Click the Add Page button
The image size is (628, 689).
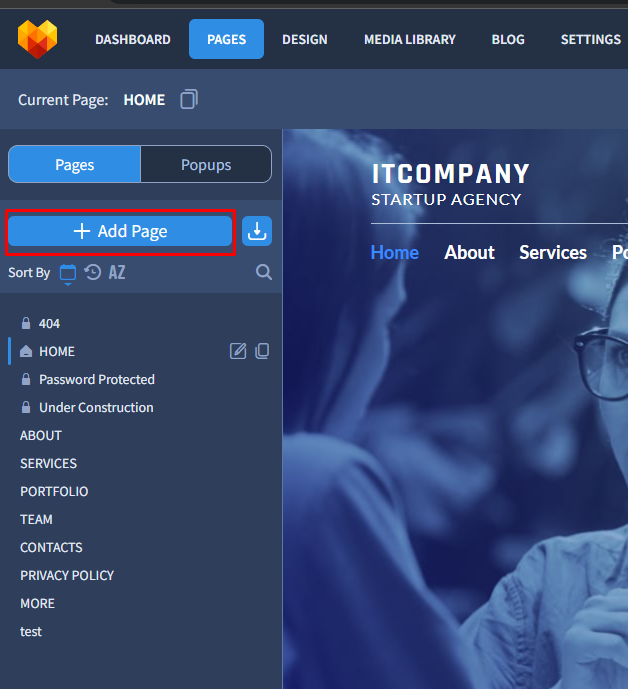click(x=120, y=231)
